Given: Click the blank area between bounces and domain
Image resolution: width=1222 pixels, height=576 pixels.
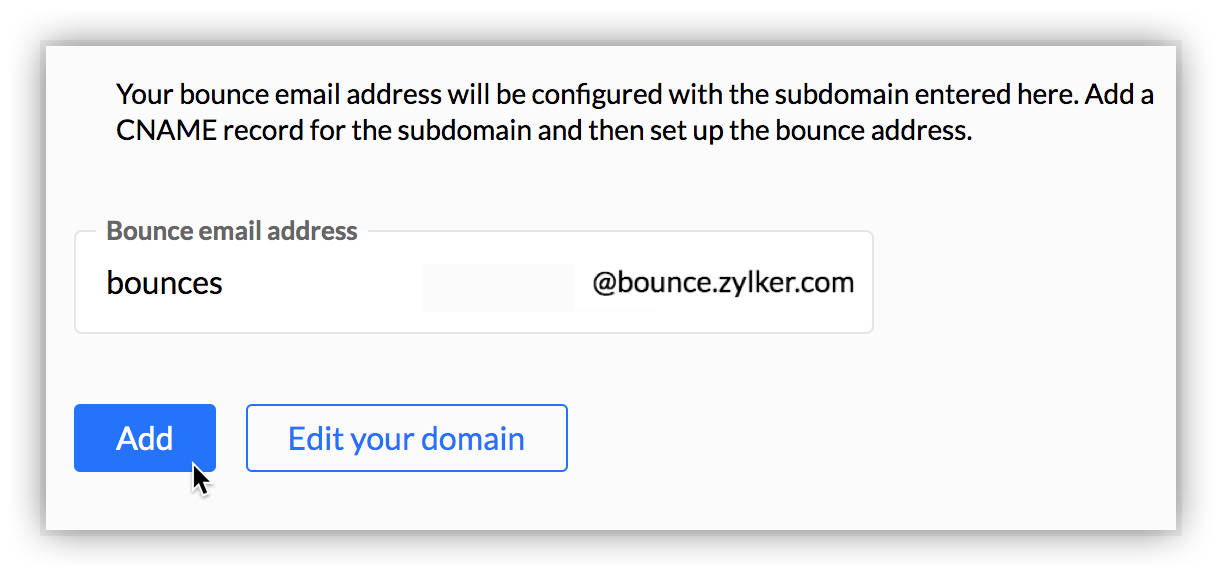Looking at the screenshot, I should 497,287.
